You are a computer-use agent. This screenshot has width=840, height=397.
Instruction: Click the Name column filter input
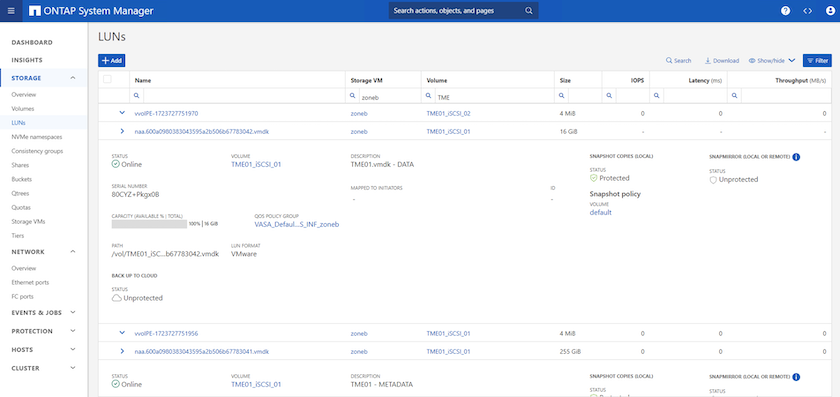pos(243,95)
